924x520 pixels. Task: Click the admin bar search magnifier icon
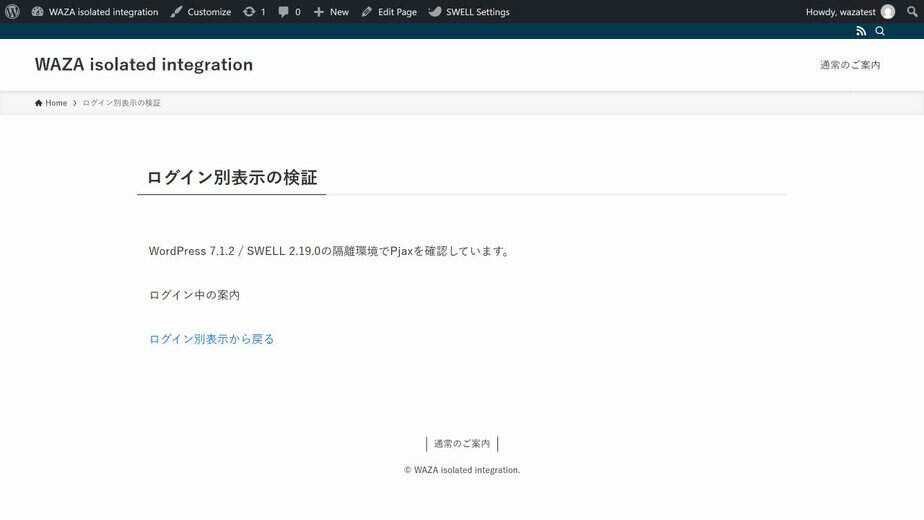pyautogui.click(x=912, y=12)
